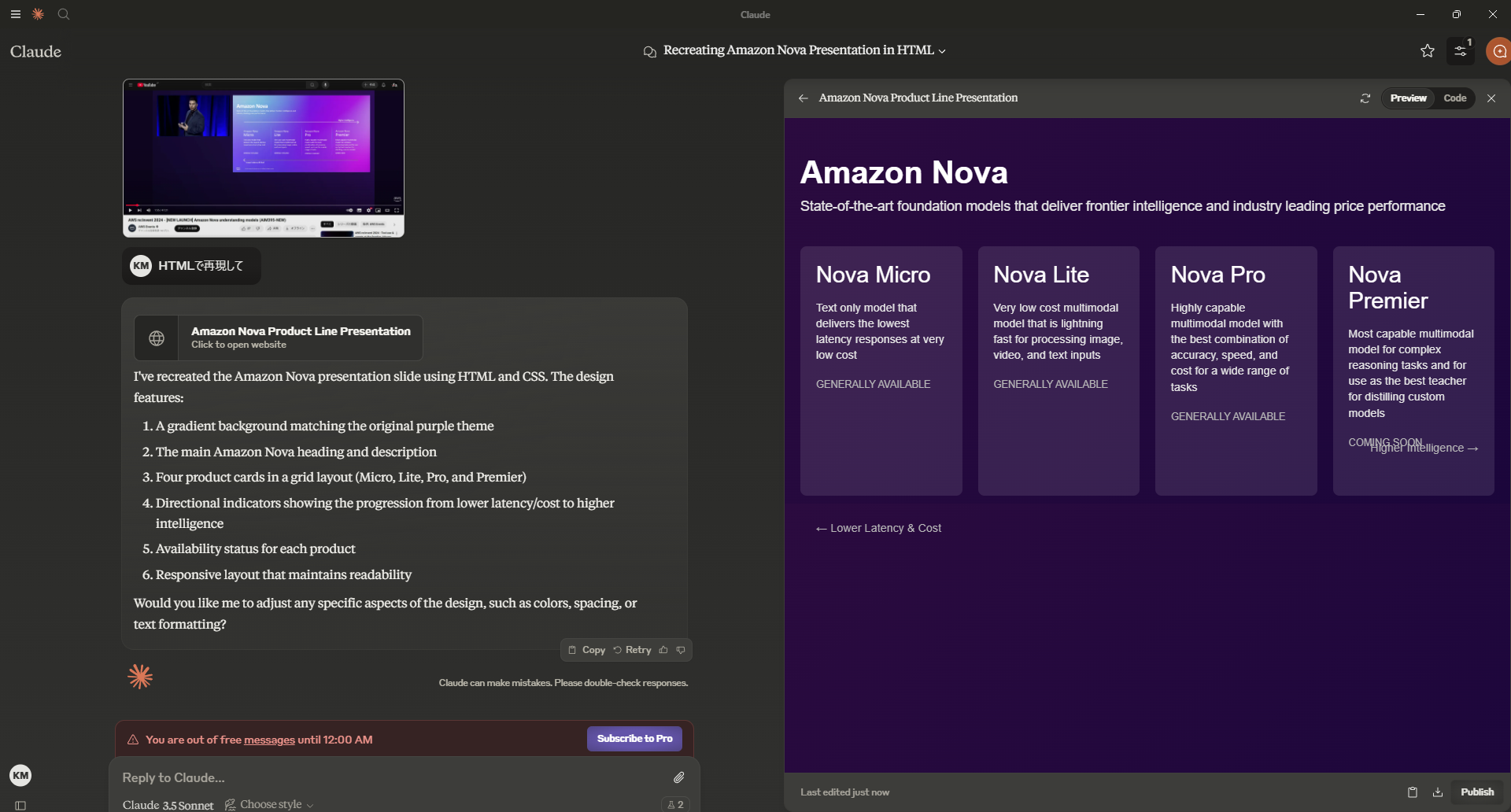Click list item 'Availability status for each product'
Screen dimensions: 1511x812
point(255,548)
